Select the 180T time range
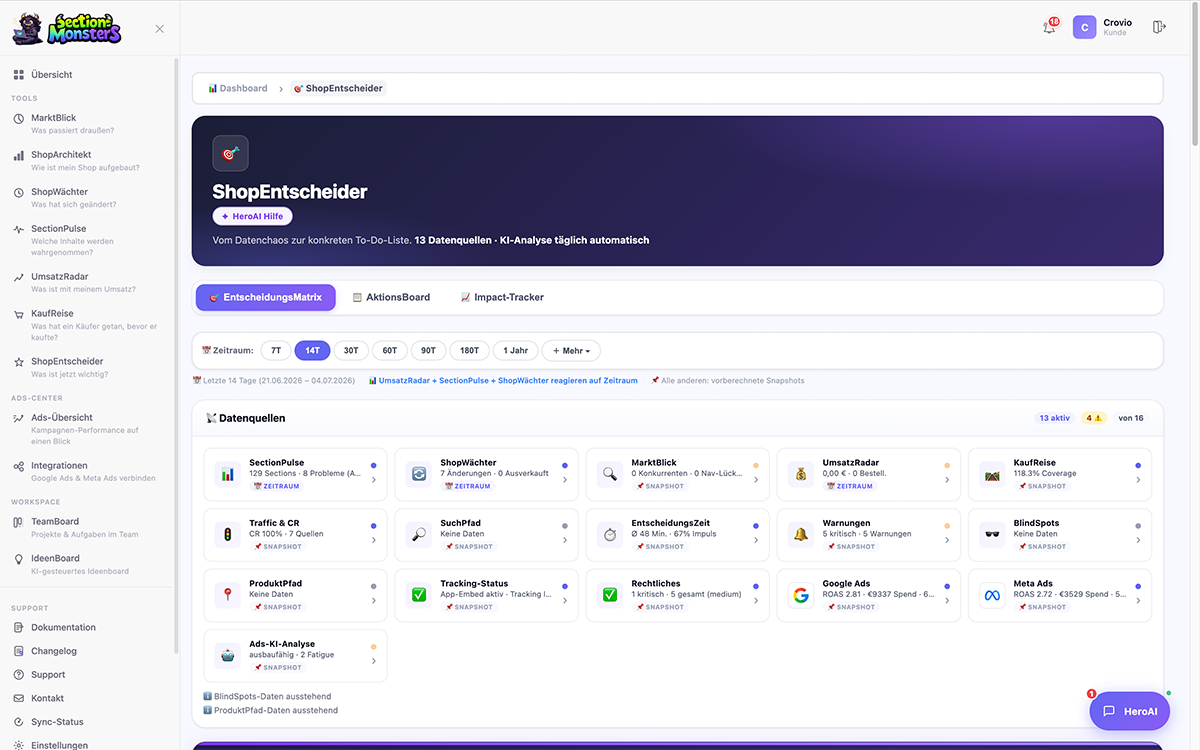Image resolution: width=1200 pixels, height=750 pixels. pos(469,351)
